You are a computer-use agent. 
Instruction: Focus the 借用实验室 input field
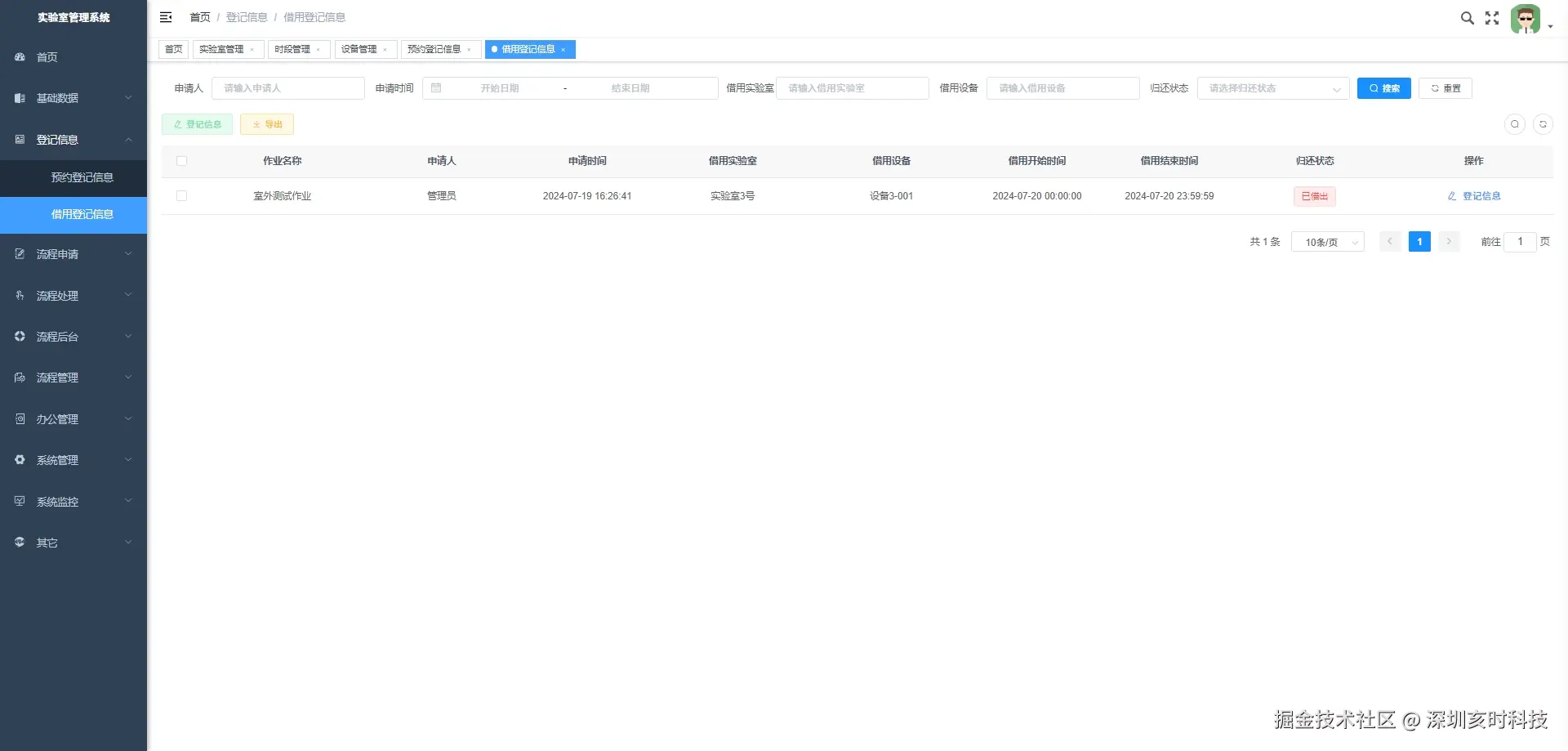coord(853,88)
